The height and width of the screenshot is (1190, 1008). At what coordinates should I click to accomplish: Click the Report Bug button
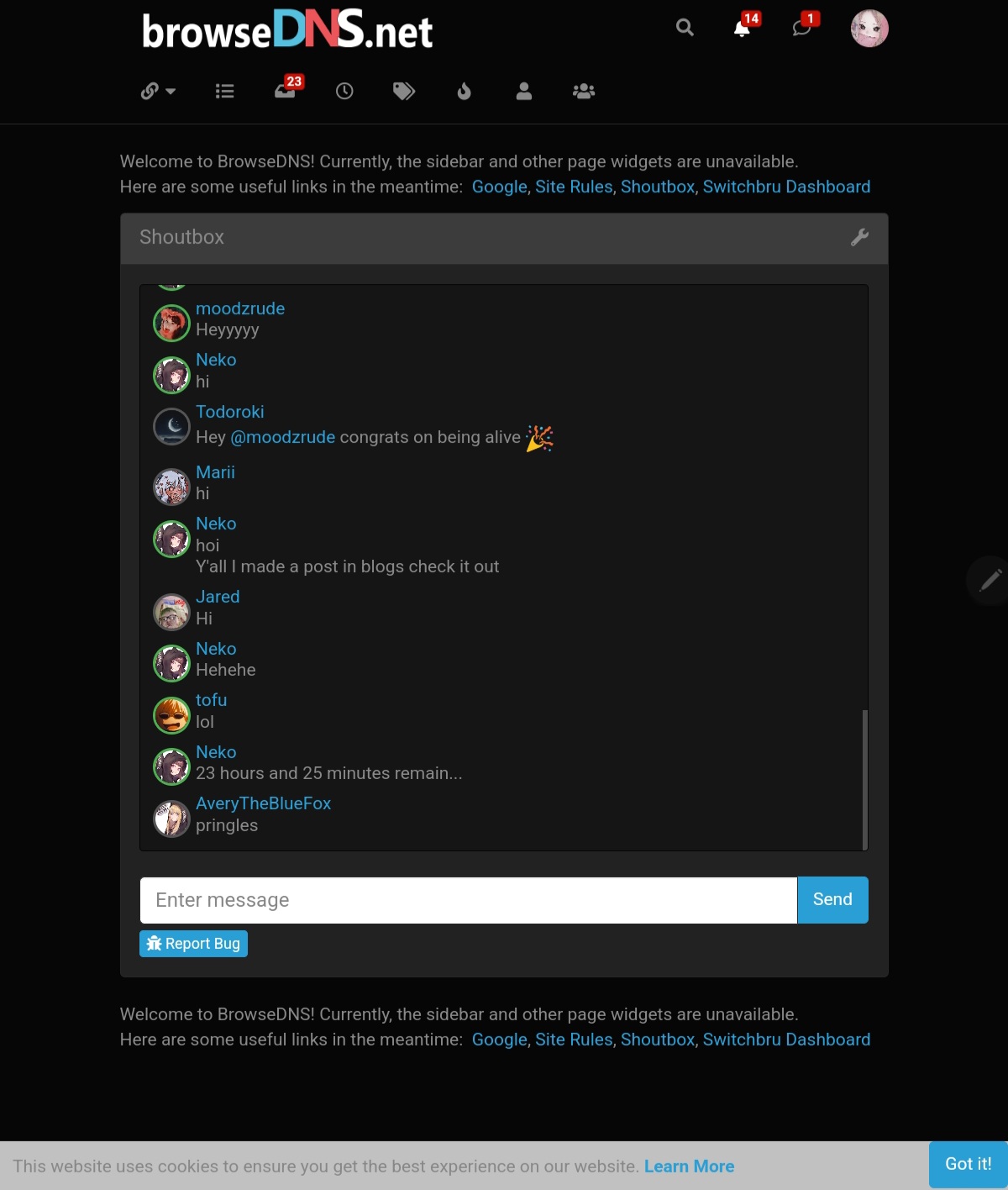click(193, 944)
